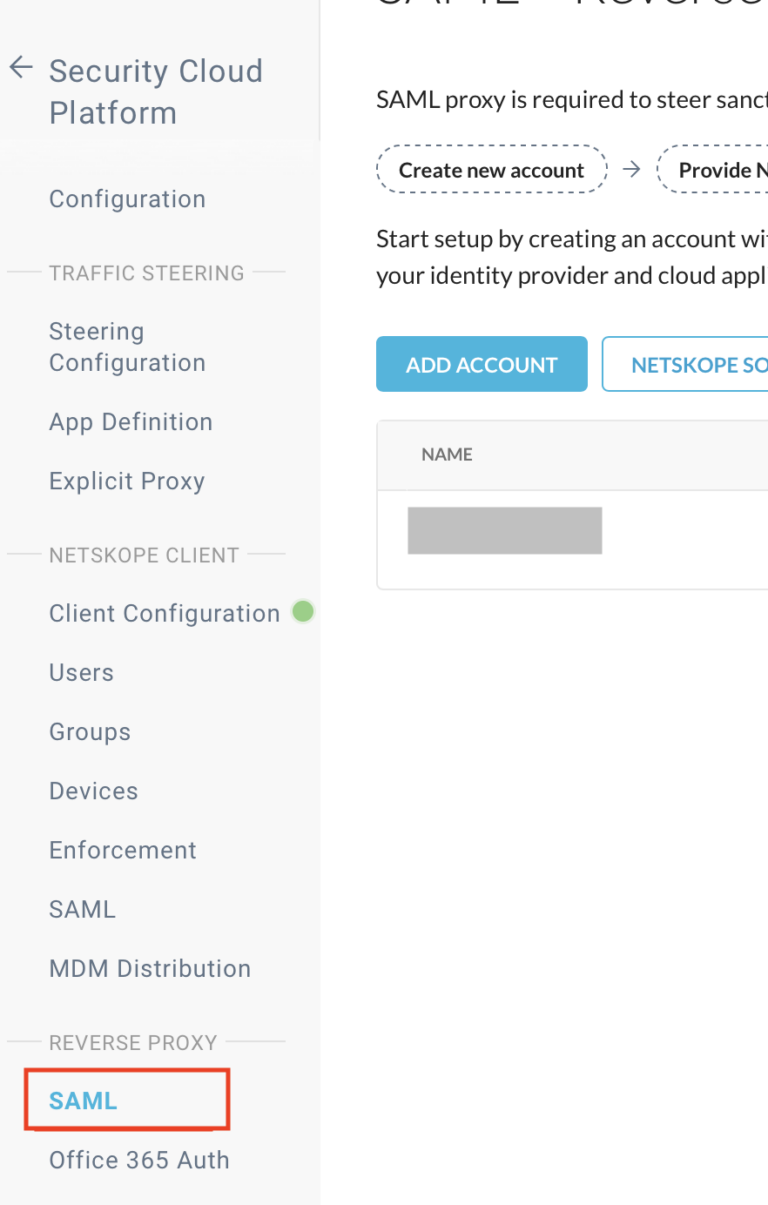Viewport: 768px width, 1205px height.
Task: Open Steering Configuration under Traffic Steering
Action: (127, 347)
